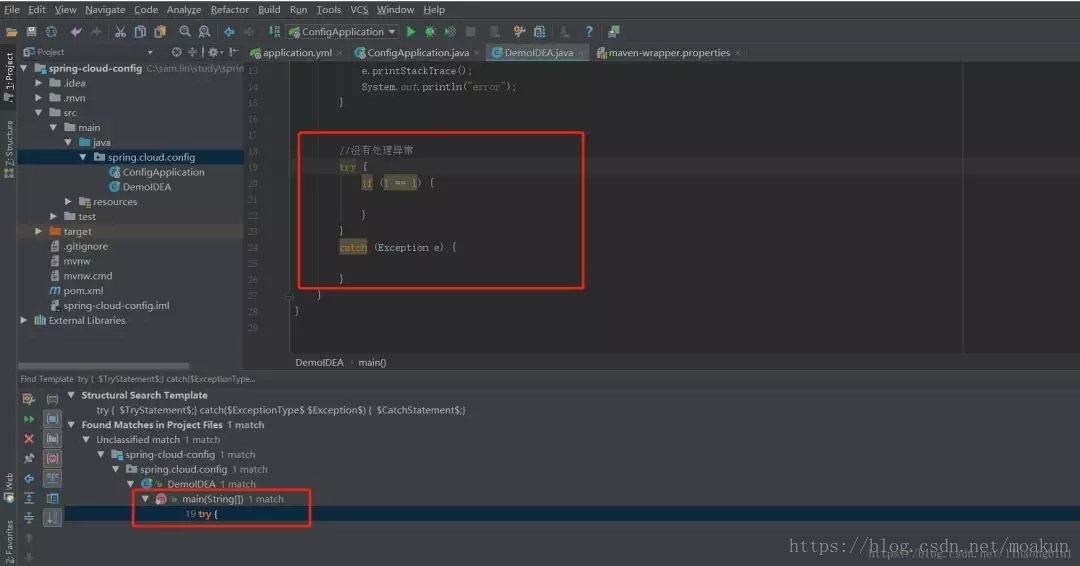
Task: Click the Paste toolbar icon
Action: click(160, 32)
